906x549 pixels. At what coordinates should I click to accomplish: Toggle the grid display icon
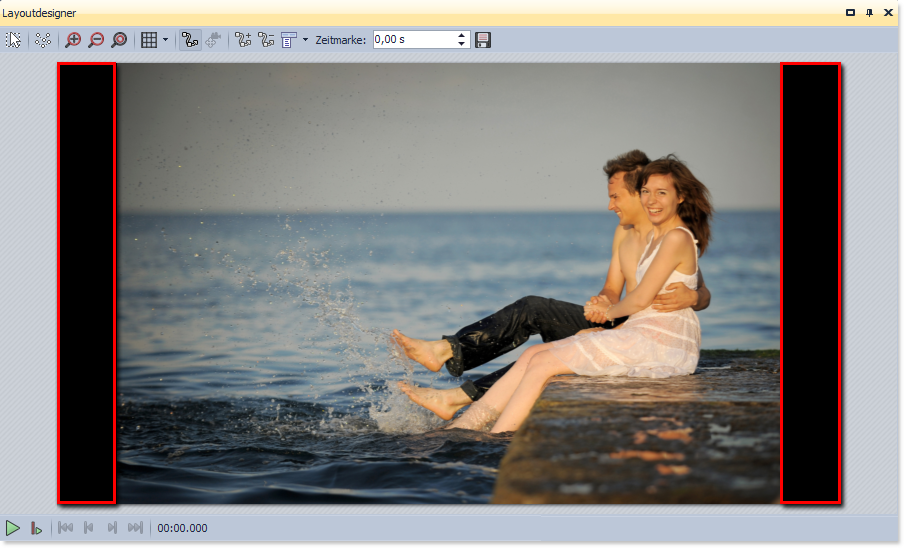coord(149,40)
